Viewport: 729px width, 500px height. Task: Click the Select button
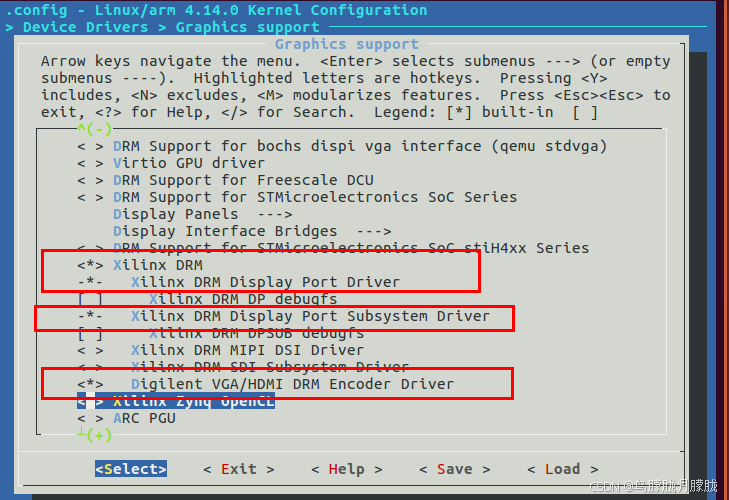(x=131, y=469)
